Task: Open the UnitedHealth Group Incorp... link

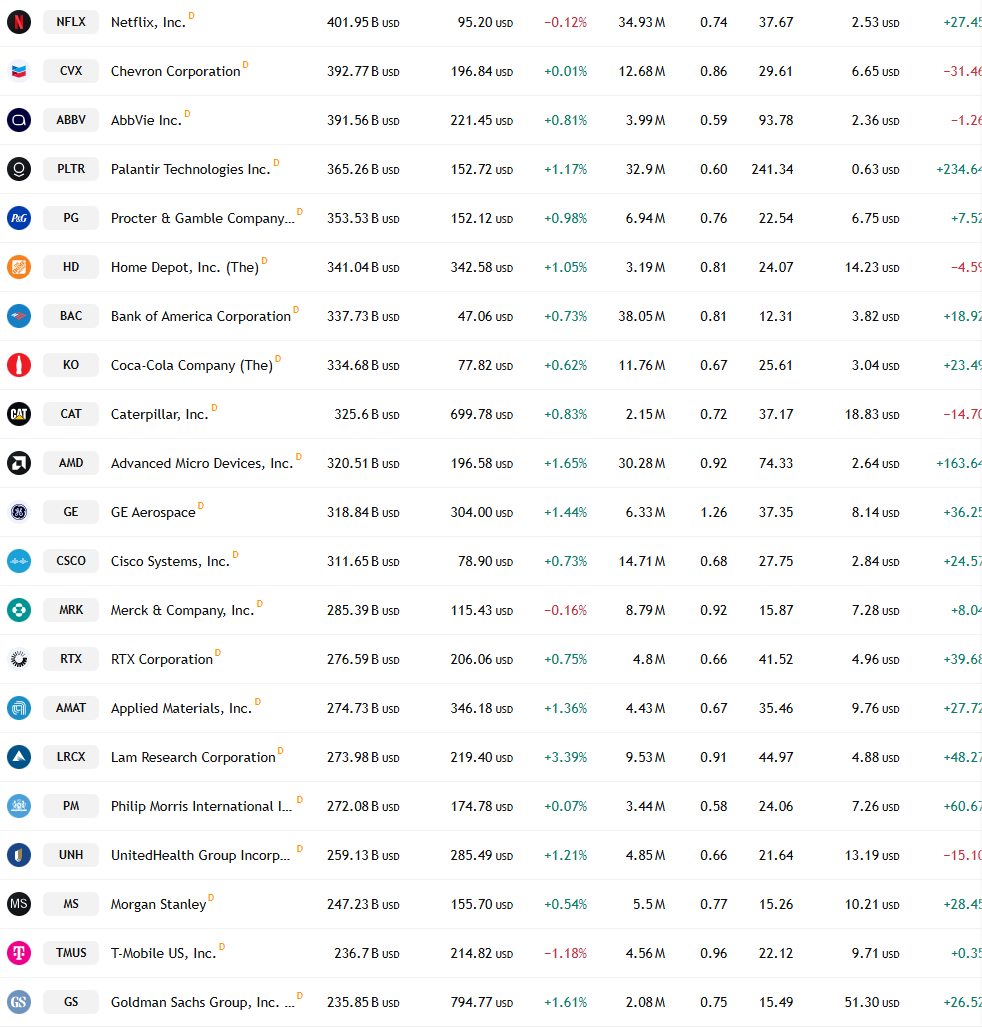Action: click(200, 856)
